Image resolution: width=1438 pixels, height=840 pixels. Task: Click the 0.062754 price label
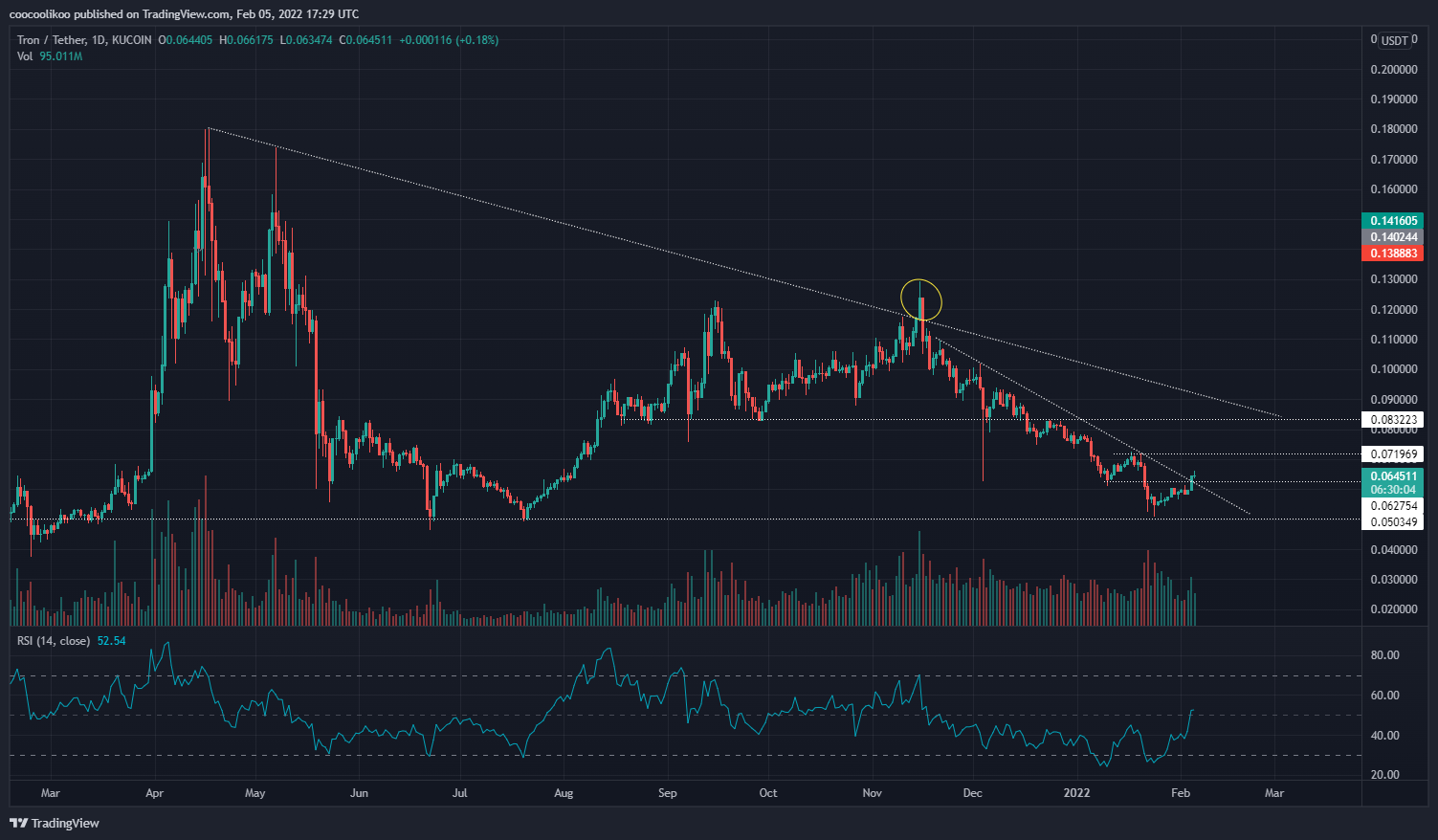pyautogui.click(x=1393, y=505)
